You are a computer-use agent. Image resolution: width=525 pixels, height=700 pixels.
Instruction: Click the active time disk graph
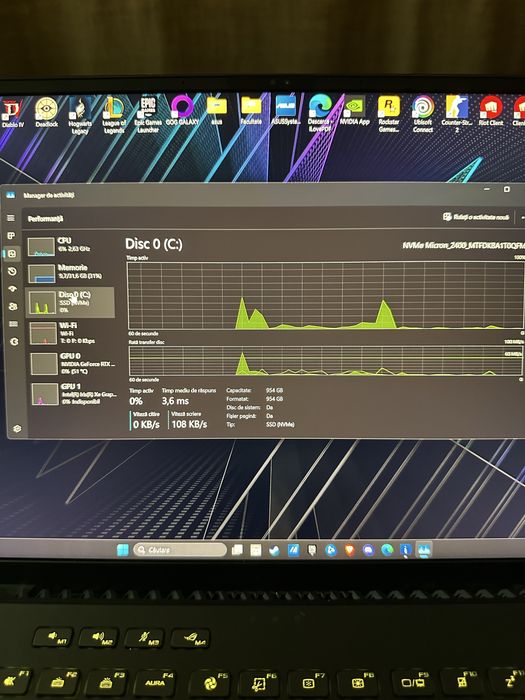click(325, 296)
